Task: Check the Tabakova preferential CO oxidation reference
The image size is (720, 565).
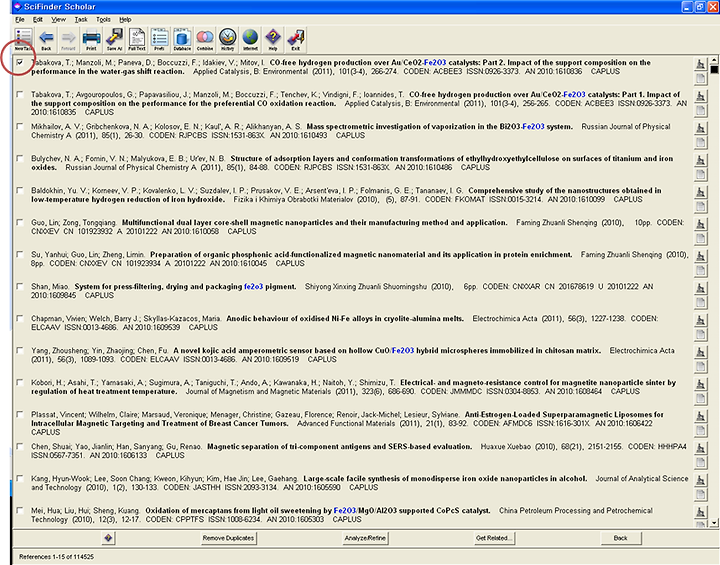Action: (20, 94)
